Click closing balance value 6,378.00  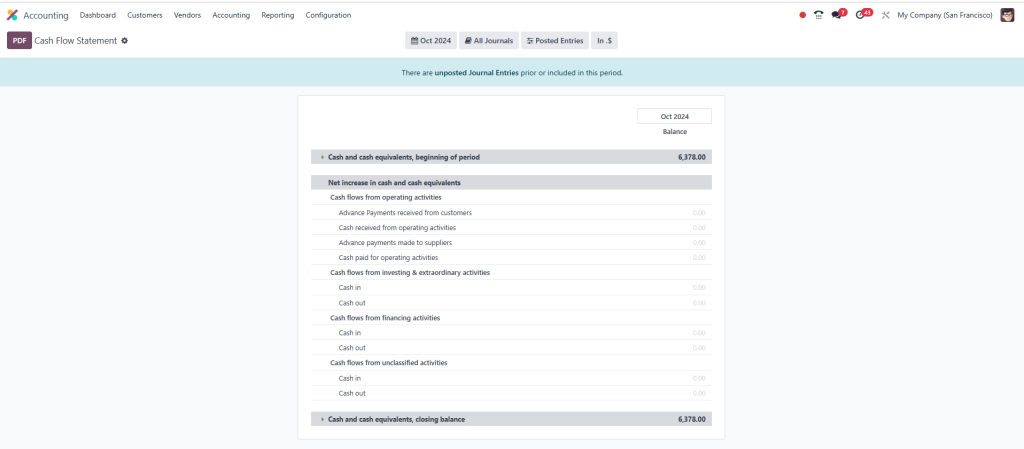[x=692, y=419]
